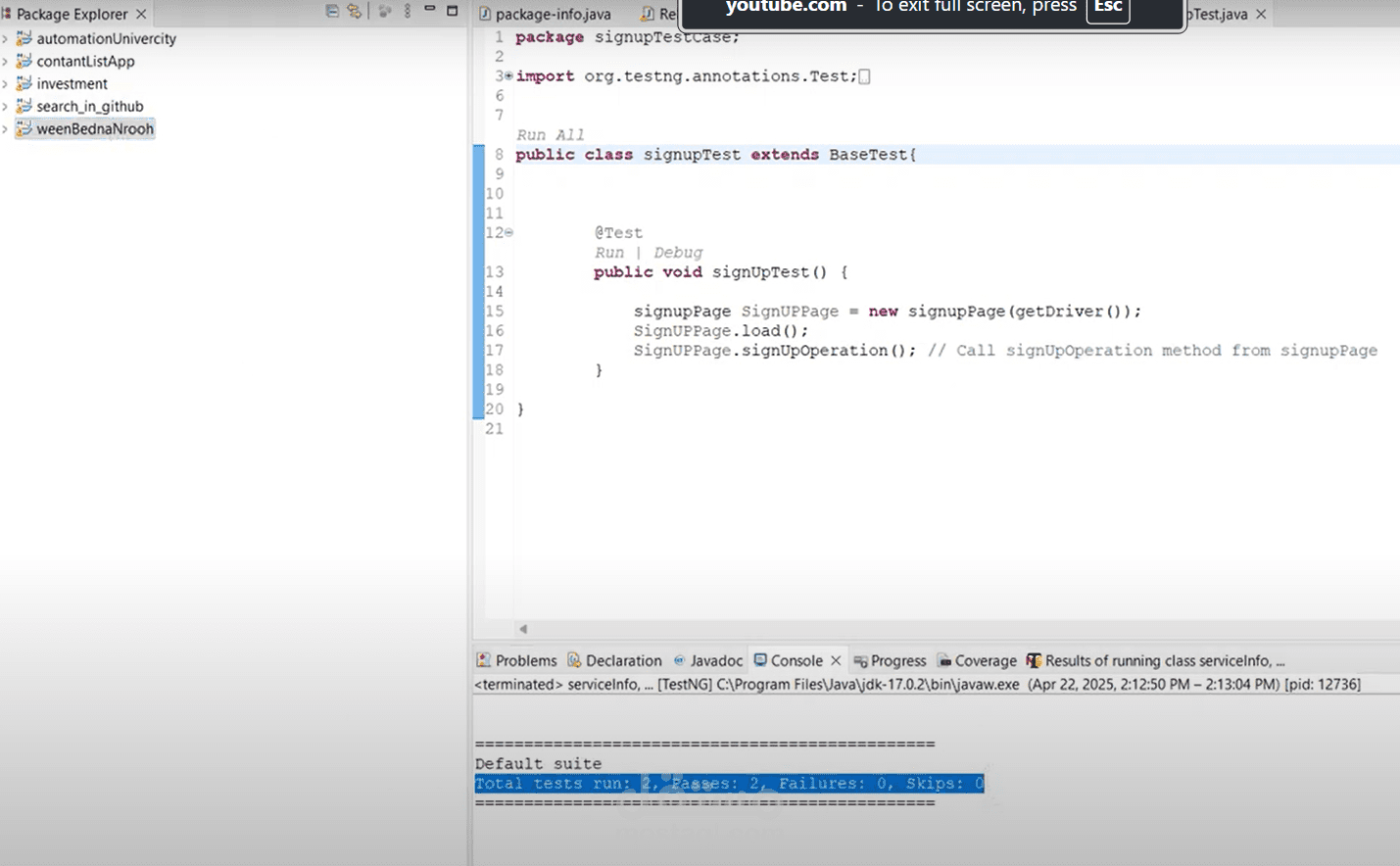1400x866 pixels.
Task: Click the @Test annotation
Action: (x=618, y=233)
